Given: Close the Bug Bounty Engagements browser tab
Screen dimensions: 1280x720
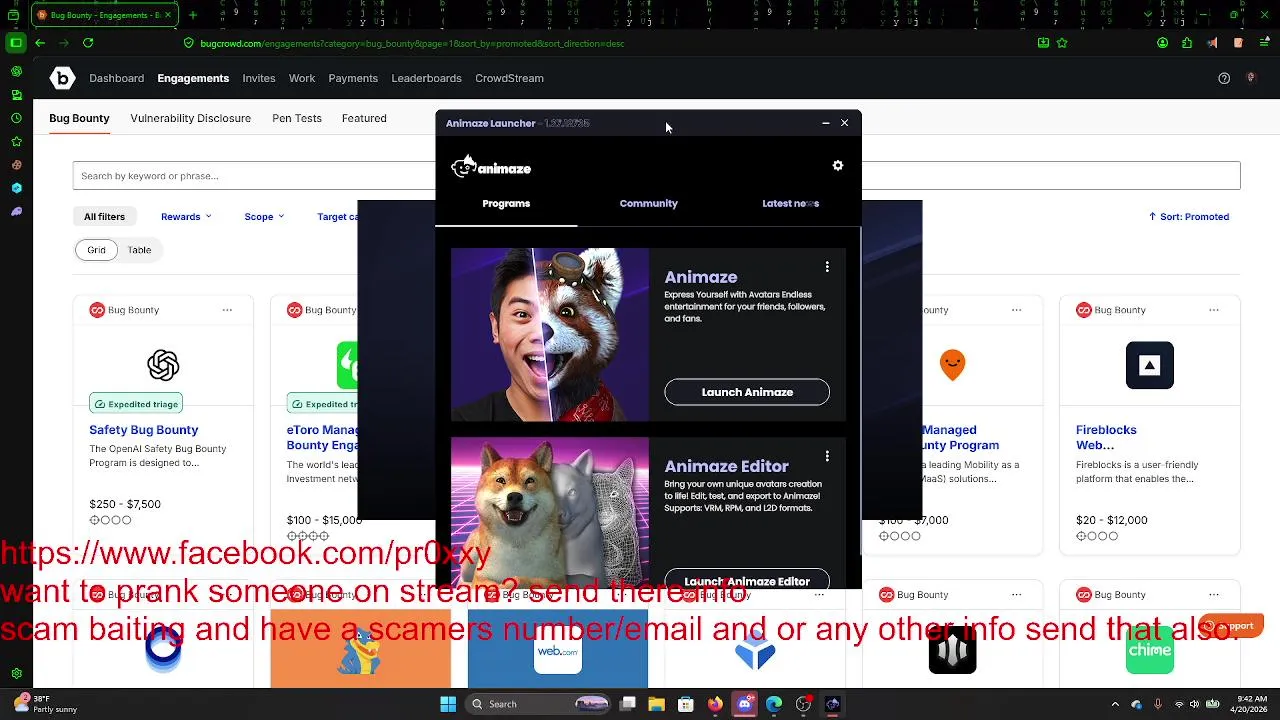Looking at the screenshot, I should pos(168,15).
